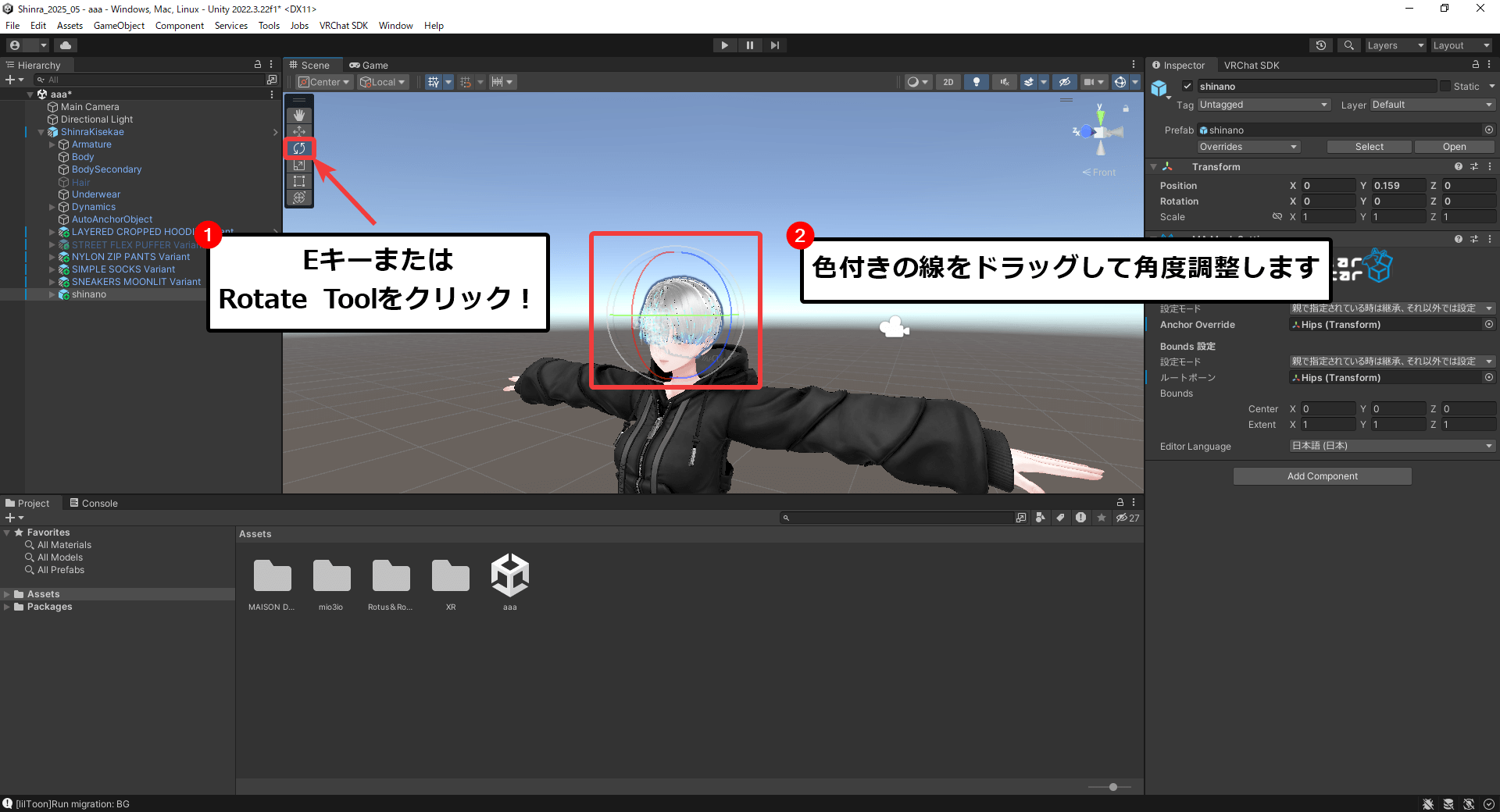
Task: Click the Add Component button
Action: coord(1322,476)
